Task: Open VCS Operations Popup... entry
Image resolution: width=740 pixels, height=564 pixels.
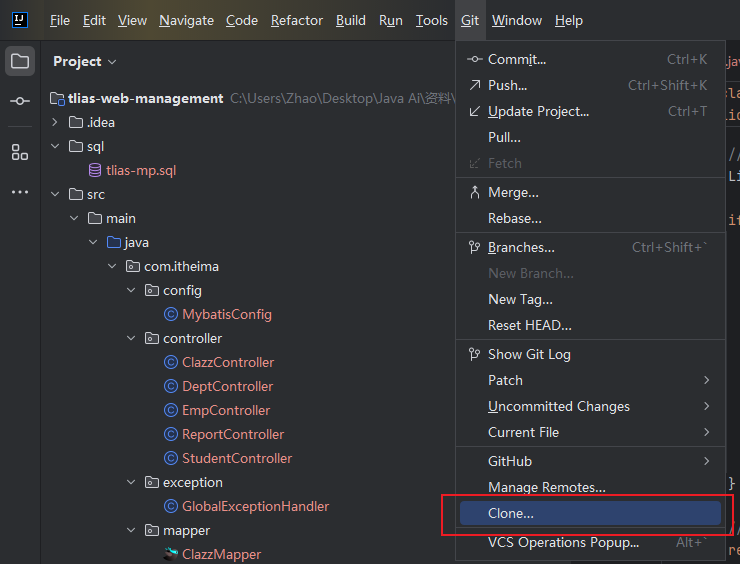Action: click(590, 542)
